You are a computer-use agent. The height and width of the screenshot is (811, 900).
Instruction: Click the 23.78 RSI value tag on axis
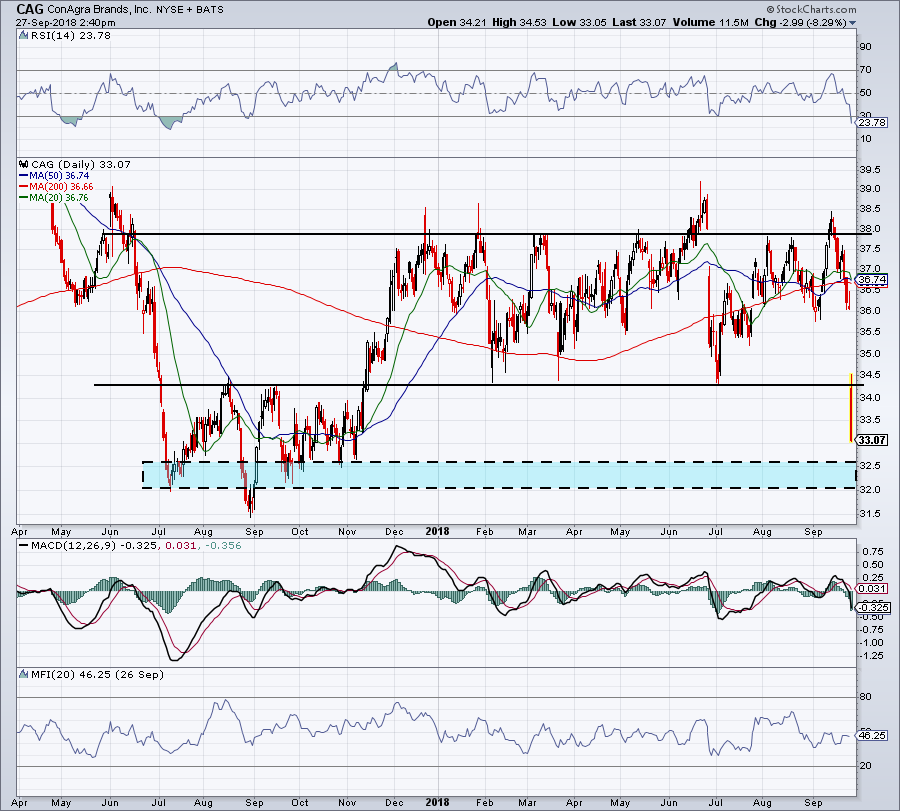[x=873, y=123]
